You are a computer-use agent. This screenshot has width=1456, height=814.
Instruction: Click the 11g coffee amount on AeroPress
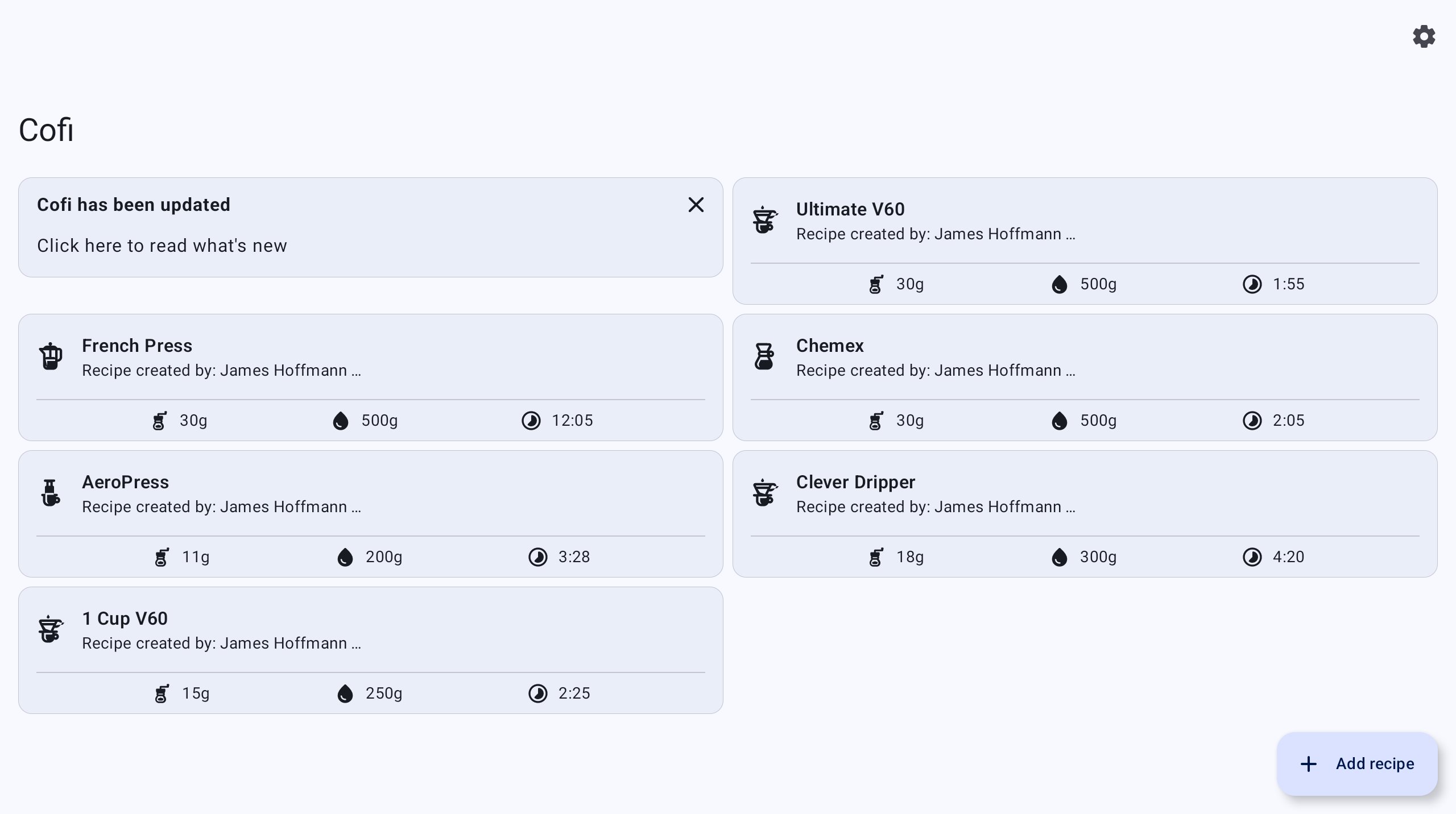pos(196,557)
